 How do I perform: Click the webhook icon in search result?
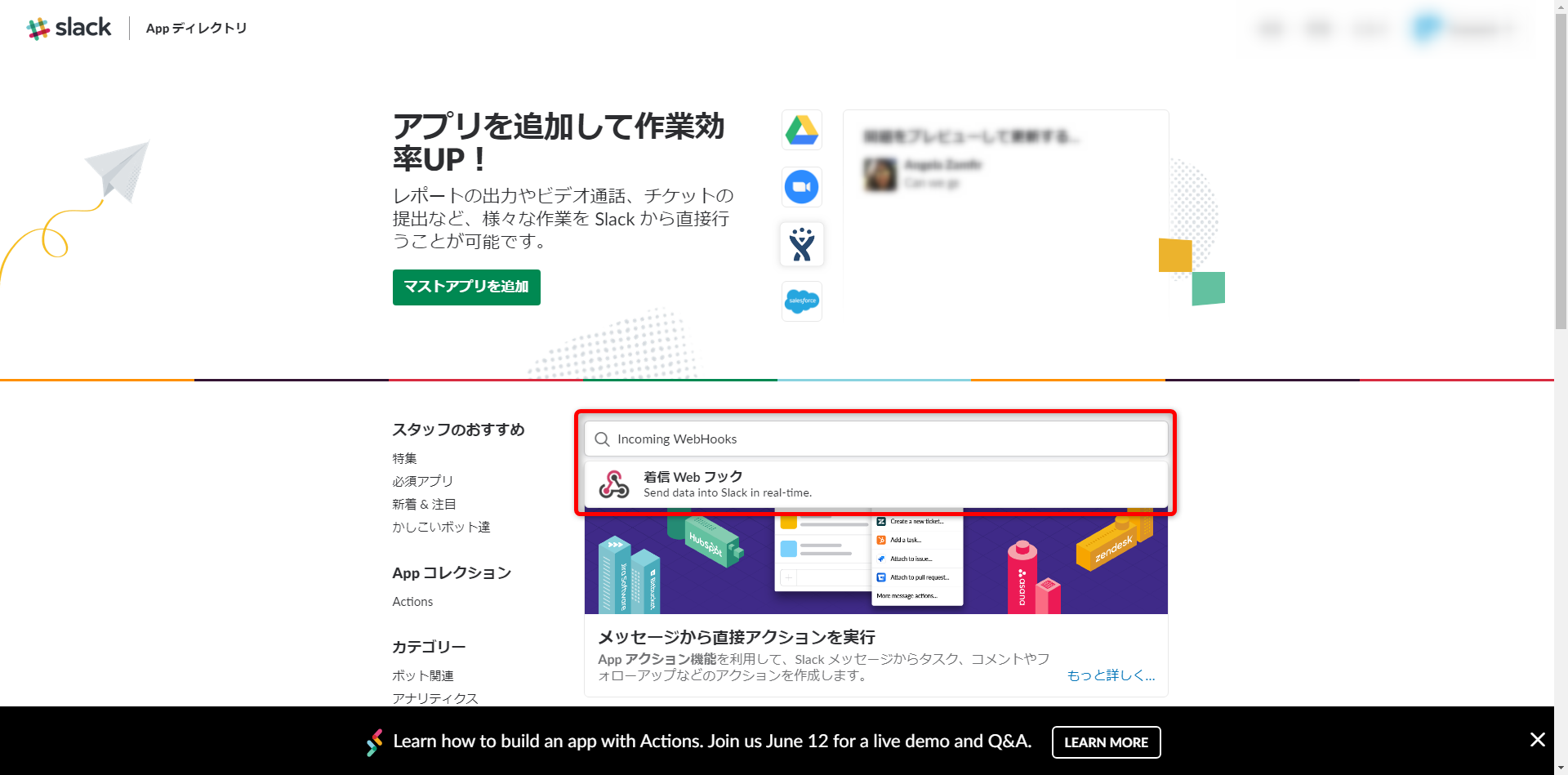[614, 484]
